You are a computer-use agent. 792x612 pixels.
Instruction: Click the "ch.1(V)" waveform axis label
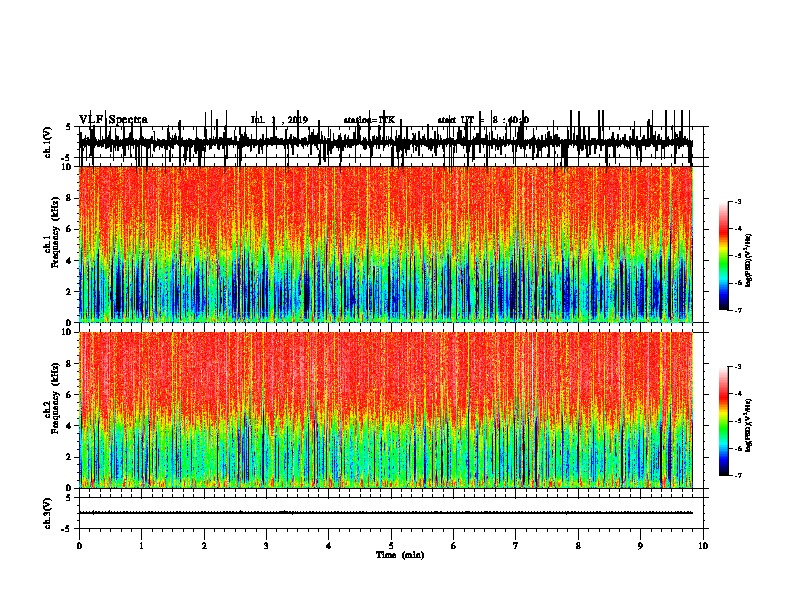coord(47,142)
